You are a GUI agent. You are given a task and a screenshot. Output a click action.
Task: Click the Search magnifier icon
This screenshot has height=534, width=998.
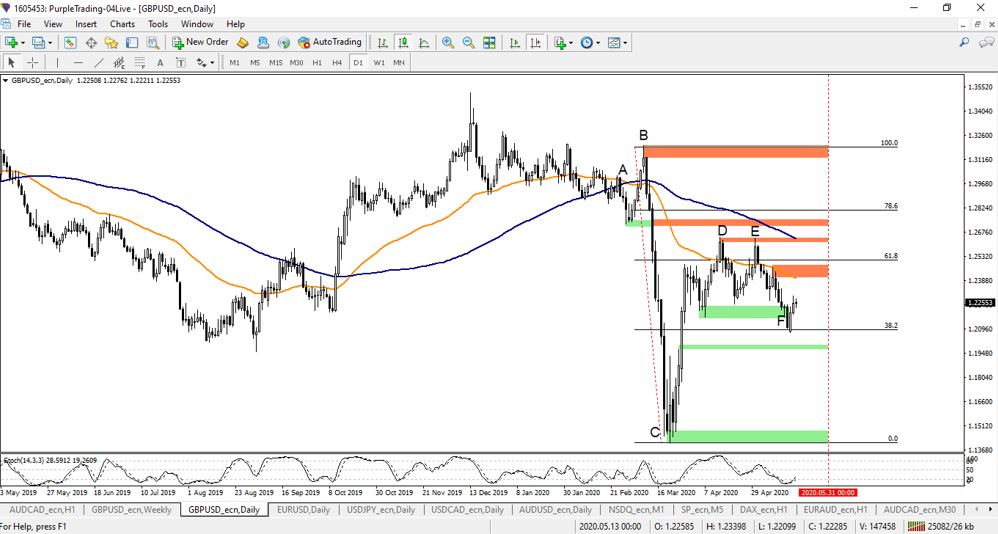[964, 42]
